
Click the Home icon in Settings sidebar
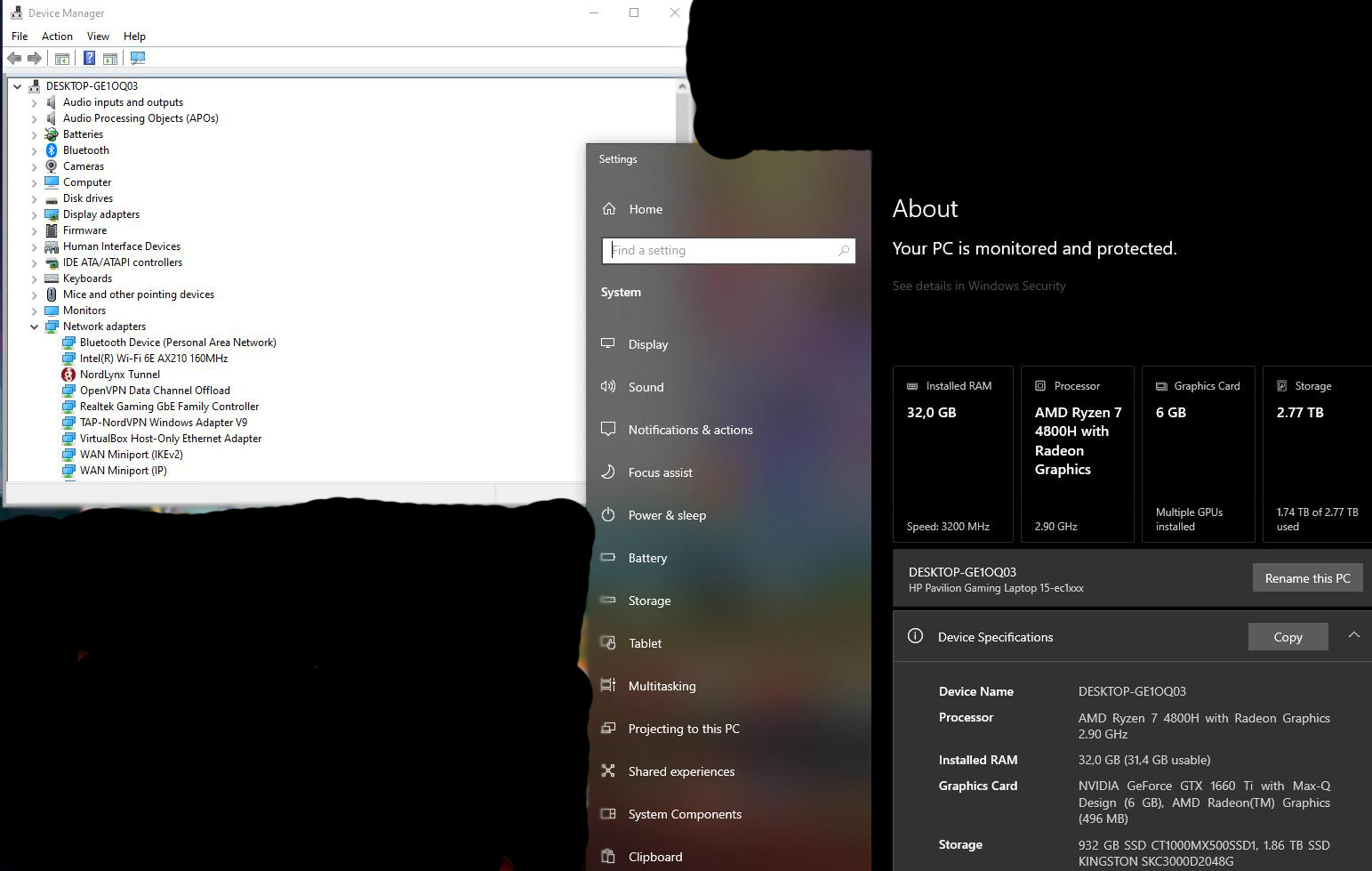(x=609, y=209)
